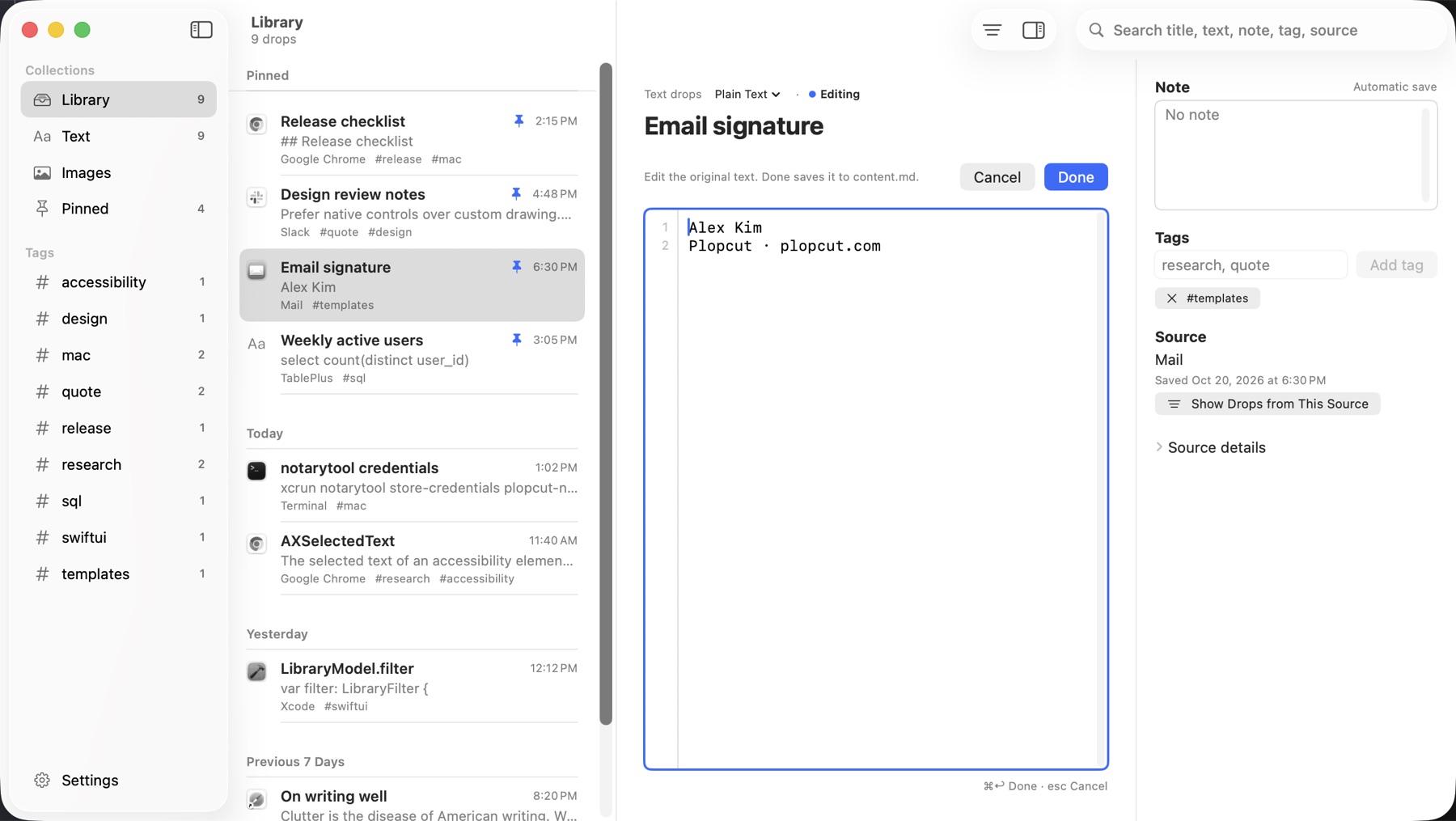1456x821 pixels.
Task: Click the Chrome icon of the AXSelectedText drop
Action: pyautogui.click(x=256, y=543)
